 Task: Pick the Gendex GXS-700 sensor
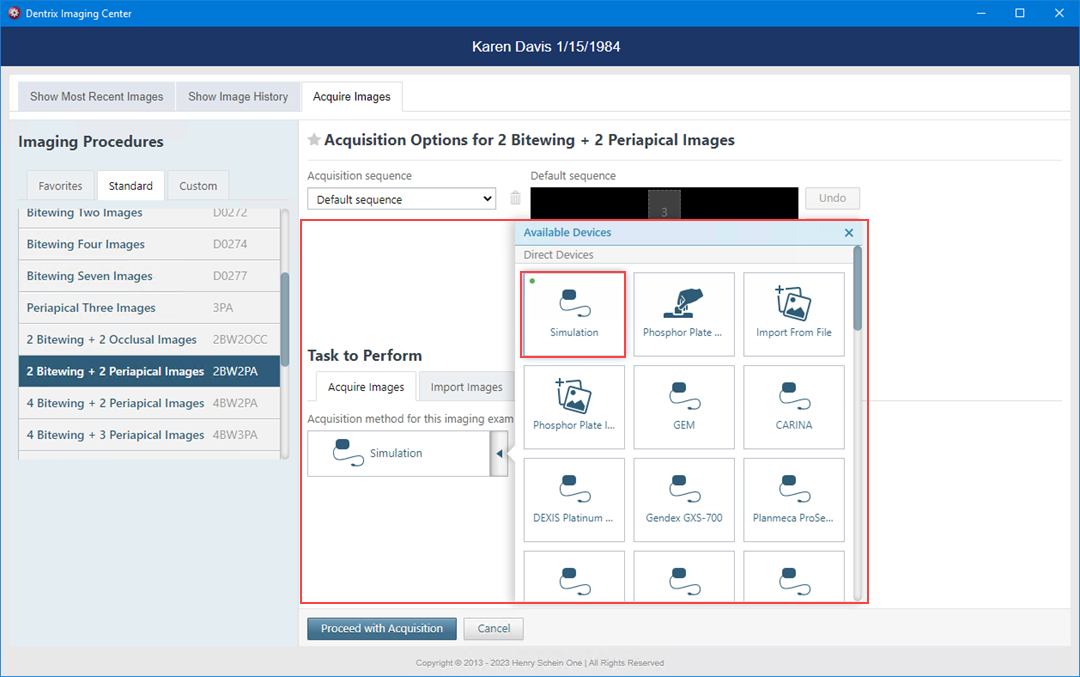click(x=684, y=500)
